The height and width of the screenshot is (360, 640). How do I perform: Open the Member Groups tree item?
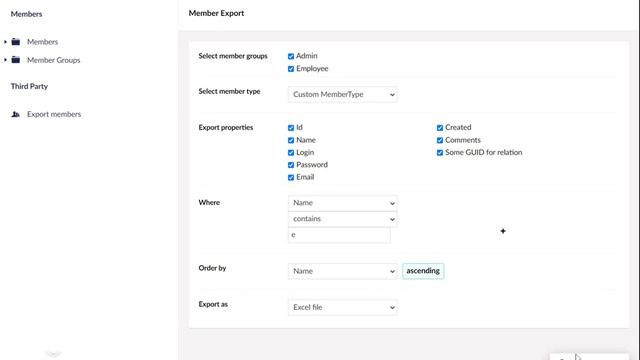tap(53, 60)
